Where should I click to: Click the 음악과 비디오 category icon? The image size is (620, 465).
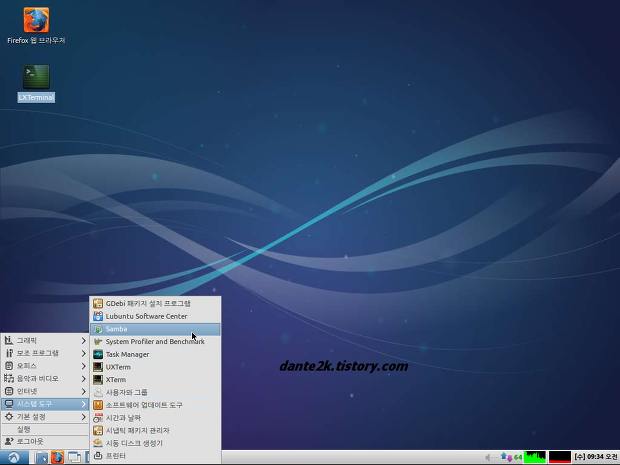(9, 378)
